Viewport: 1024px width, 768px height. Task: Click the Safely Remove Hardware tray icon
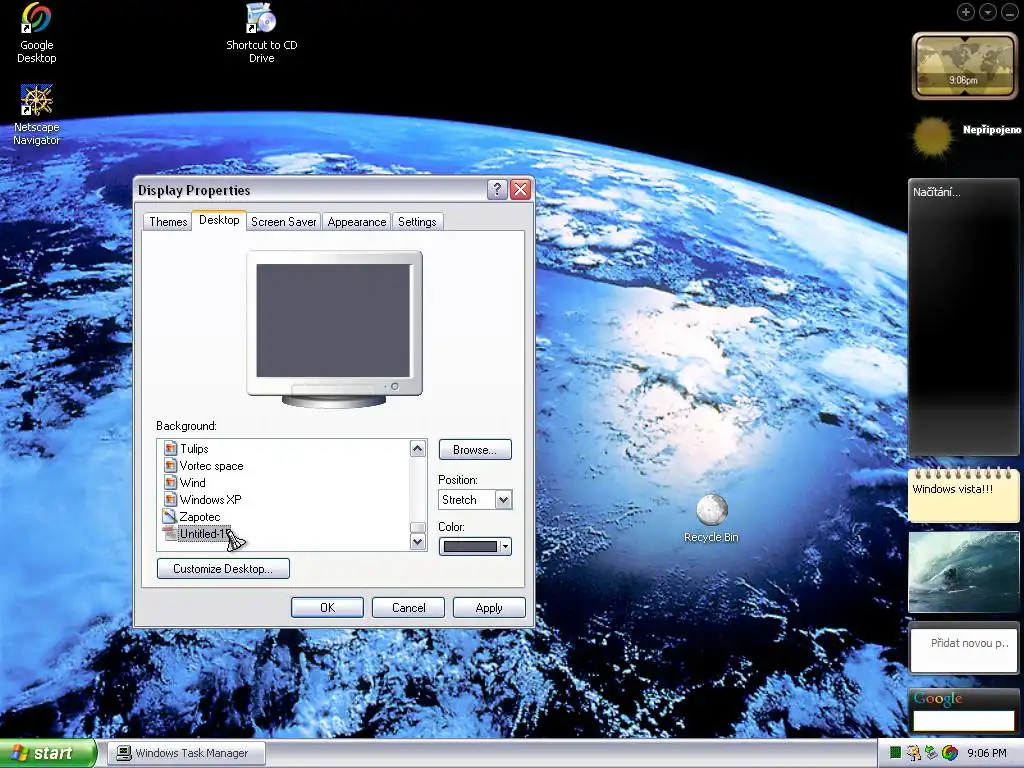point(932,753)
